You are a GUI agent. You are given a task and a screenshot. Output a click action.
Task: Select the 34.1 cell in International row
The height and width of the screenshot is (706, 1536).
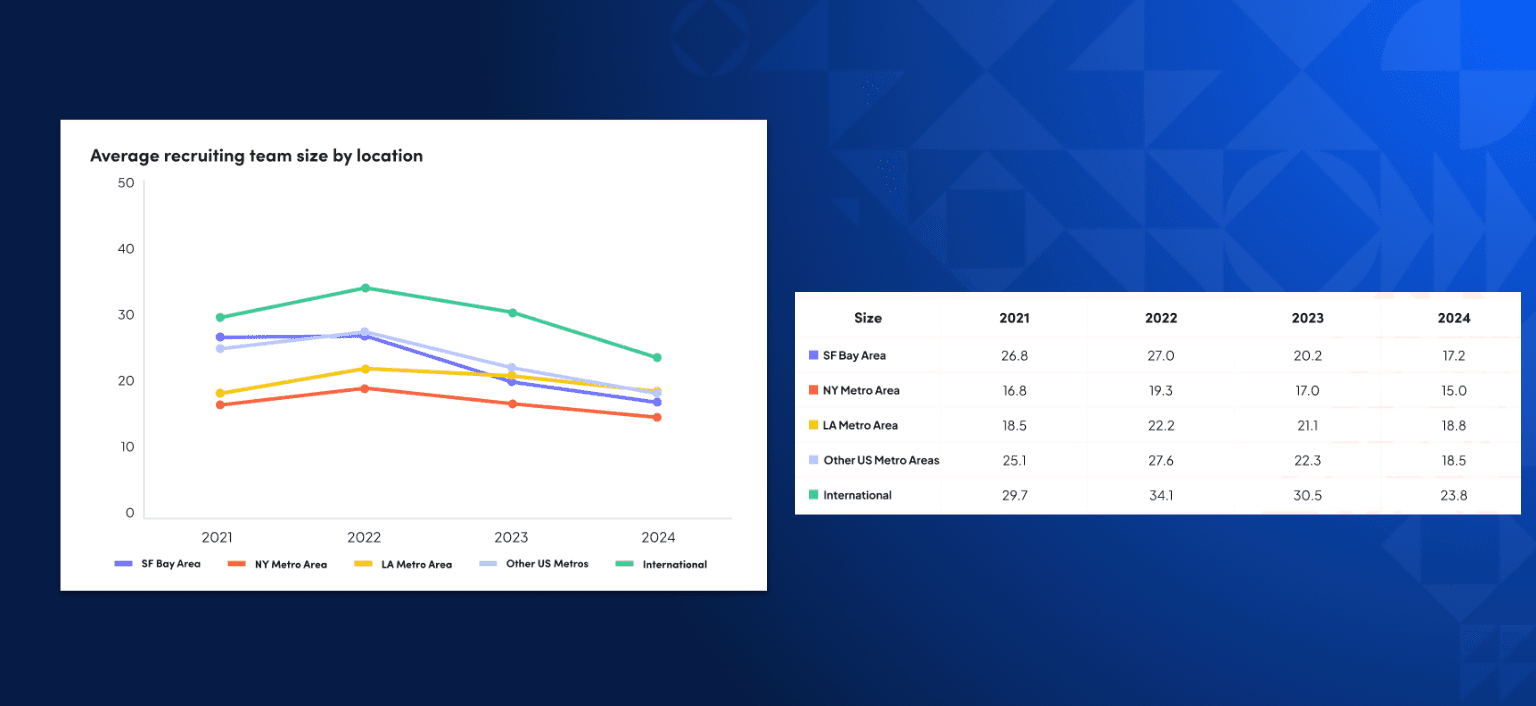pos(1161,495)
